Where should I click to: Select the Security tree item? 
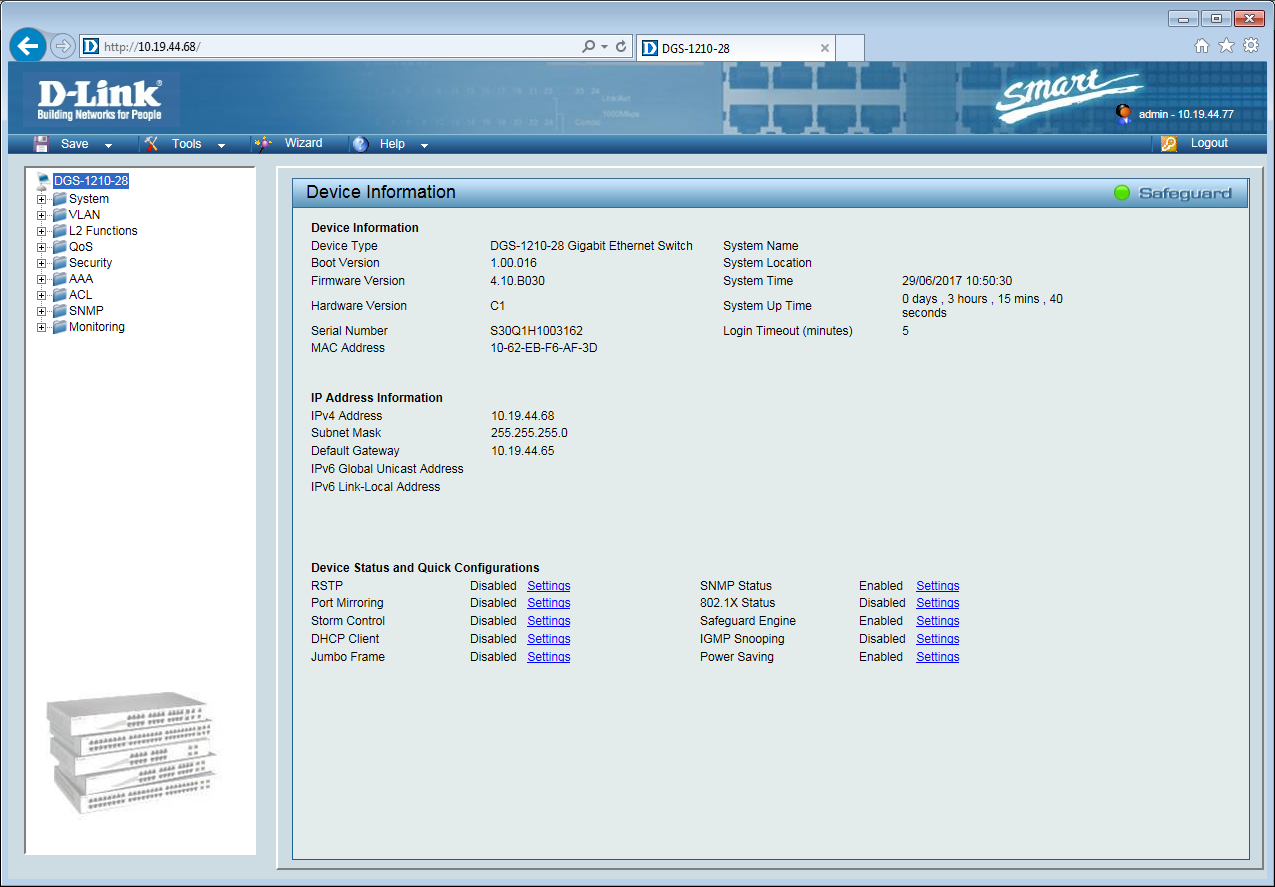pos(90,263)
